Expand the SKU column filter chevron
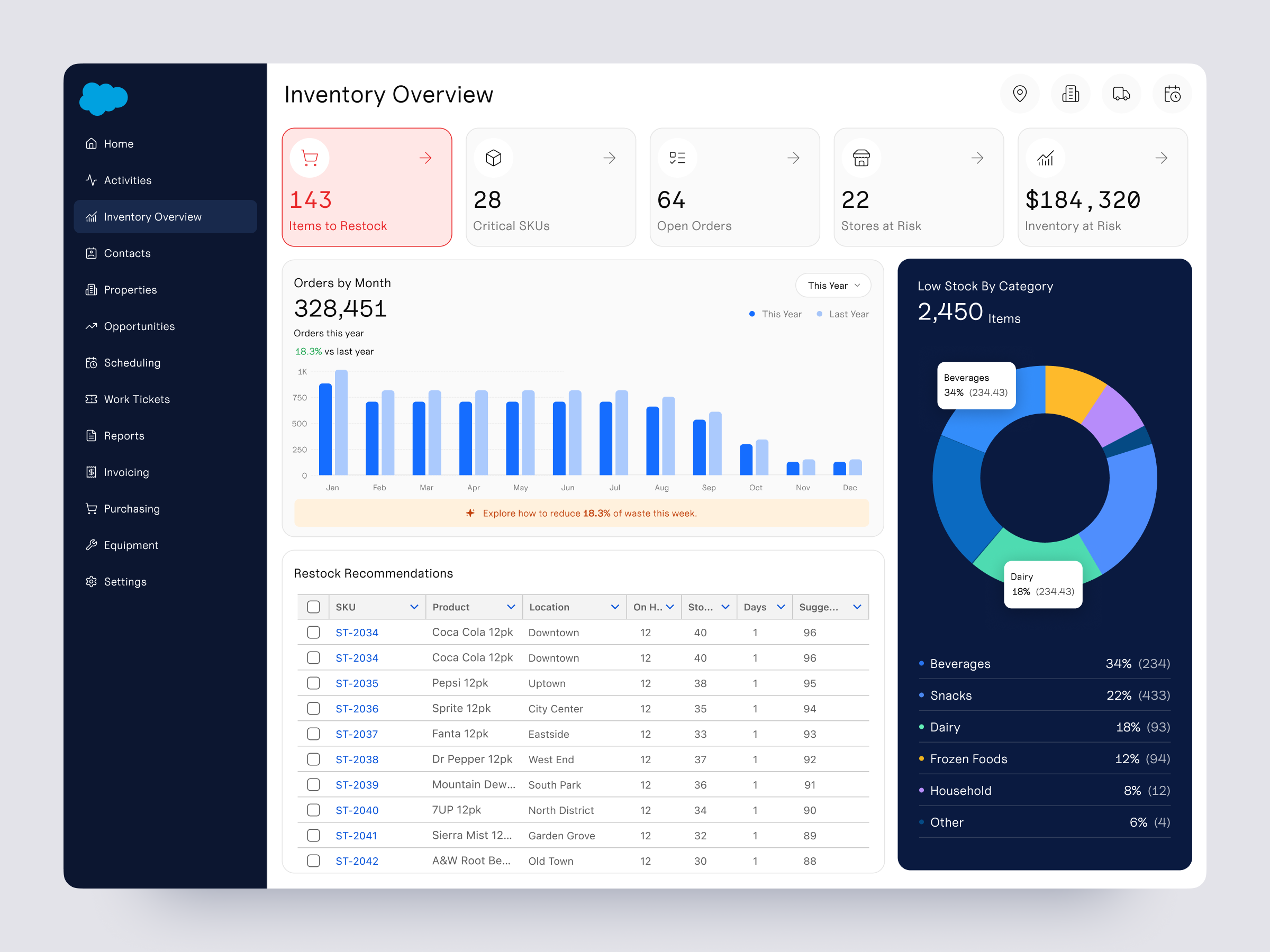Viewport: 1270px width, 952px height. [414, 607]
